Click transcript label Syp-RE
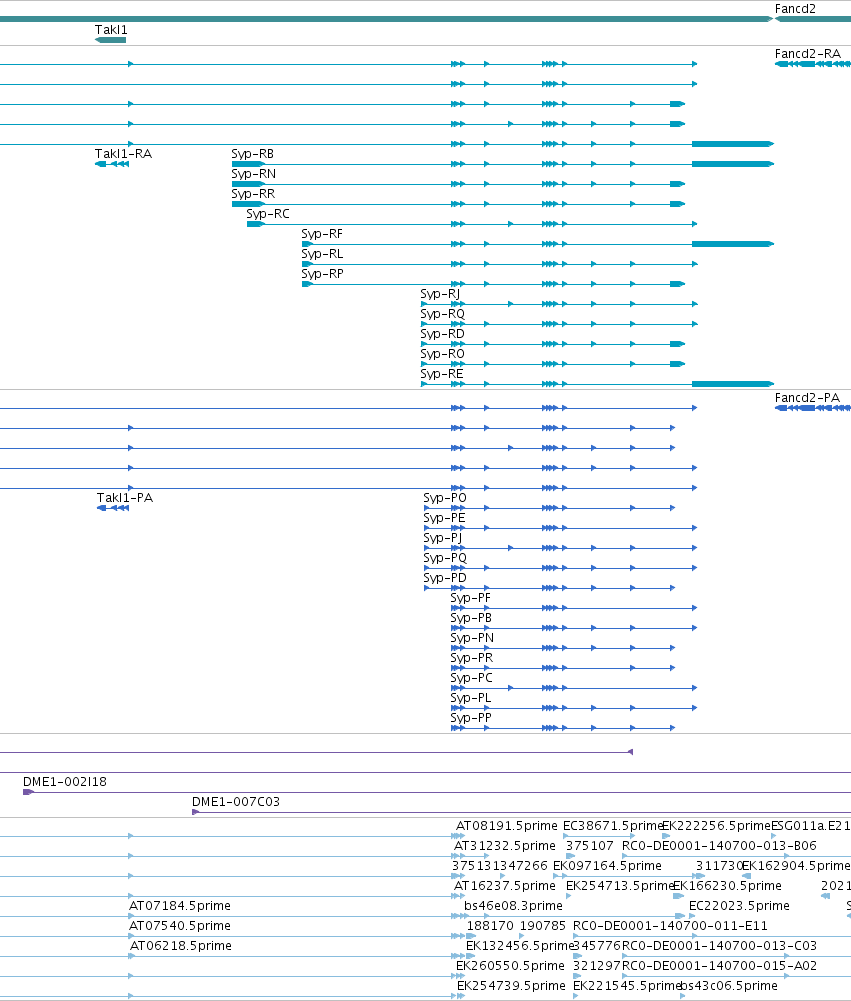Viewport: 851px width, 1001px height. [x=442, y=374]
